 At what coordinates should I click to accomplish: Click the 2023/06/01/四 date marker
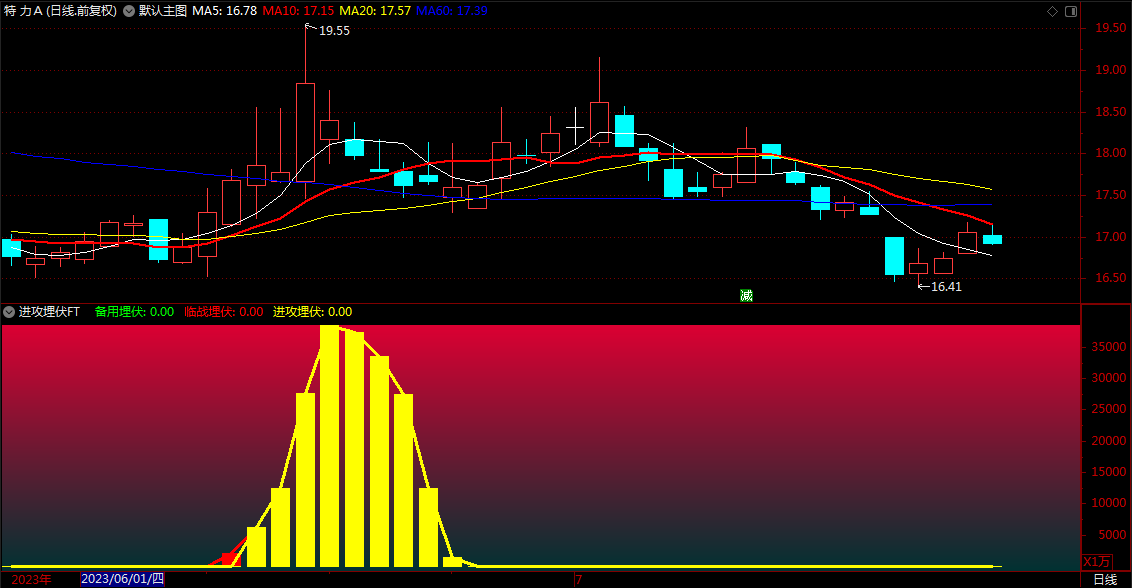[x=123, y=579]
